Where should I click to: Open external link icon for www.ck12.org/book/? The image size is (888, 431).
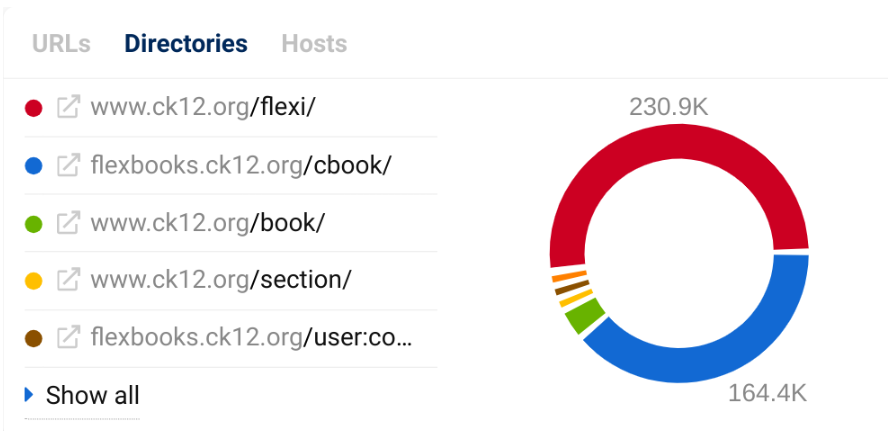(x=68, y=223)
